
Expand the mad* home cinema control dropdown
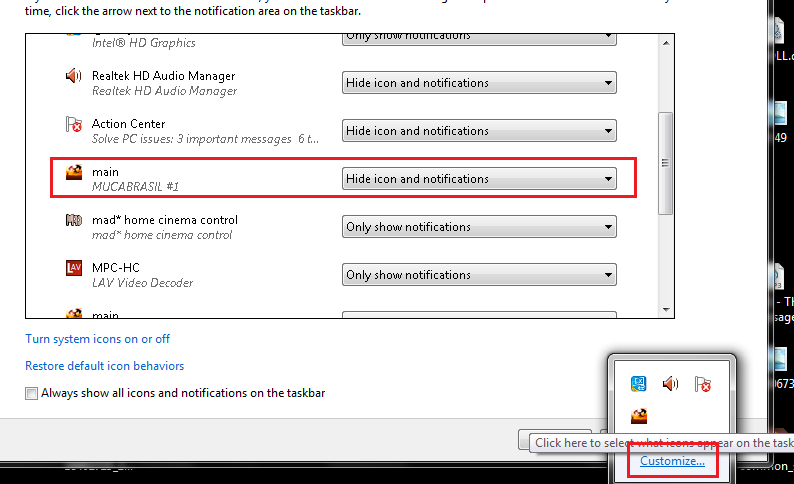(x=479, y=227)
